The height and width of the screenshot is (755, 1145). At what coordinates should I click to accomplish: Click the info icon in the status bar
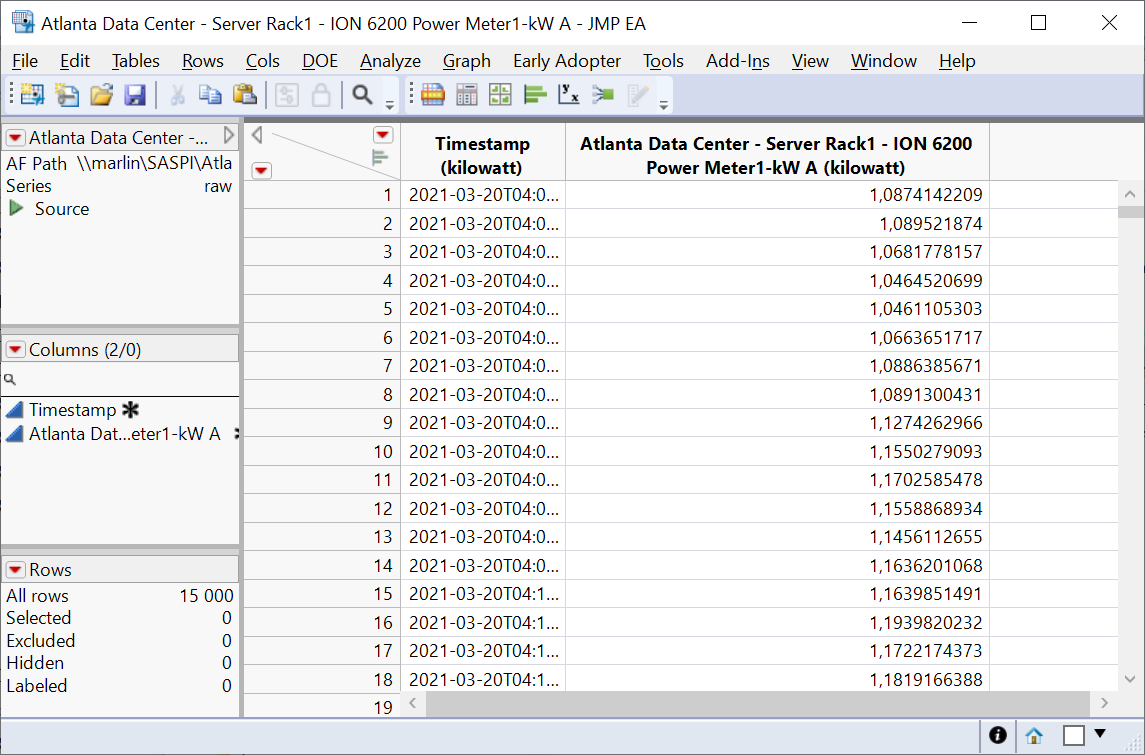coord(998,735)
